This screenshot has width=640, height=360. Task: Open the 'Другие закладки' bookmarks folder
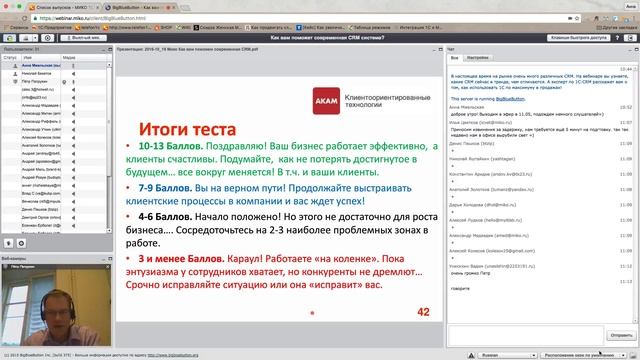coord(617,27)
